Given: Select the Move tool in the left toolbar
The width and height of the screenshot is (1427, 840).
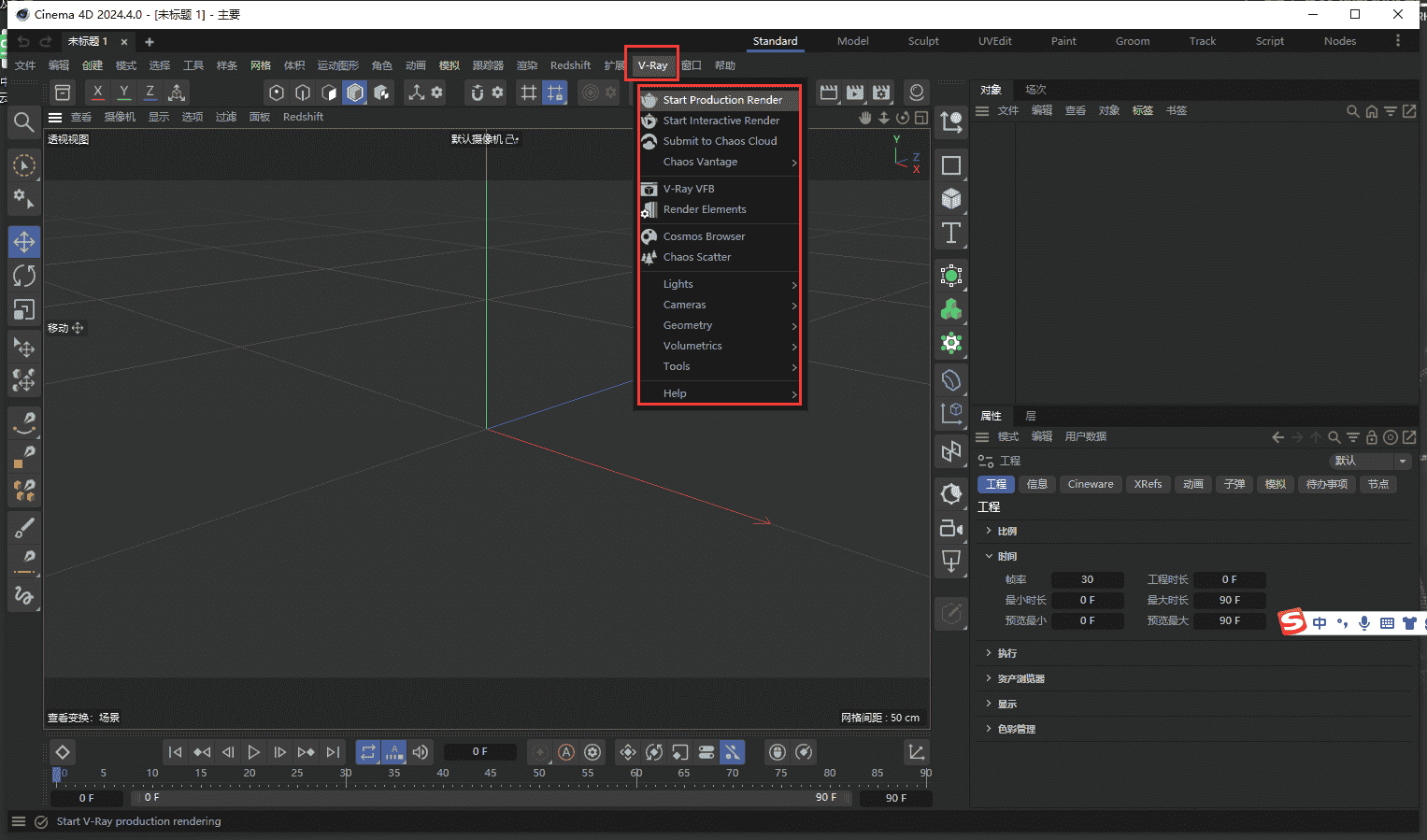Looking at the screenshot, I should tap(23, 241).
